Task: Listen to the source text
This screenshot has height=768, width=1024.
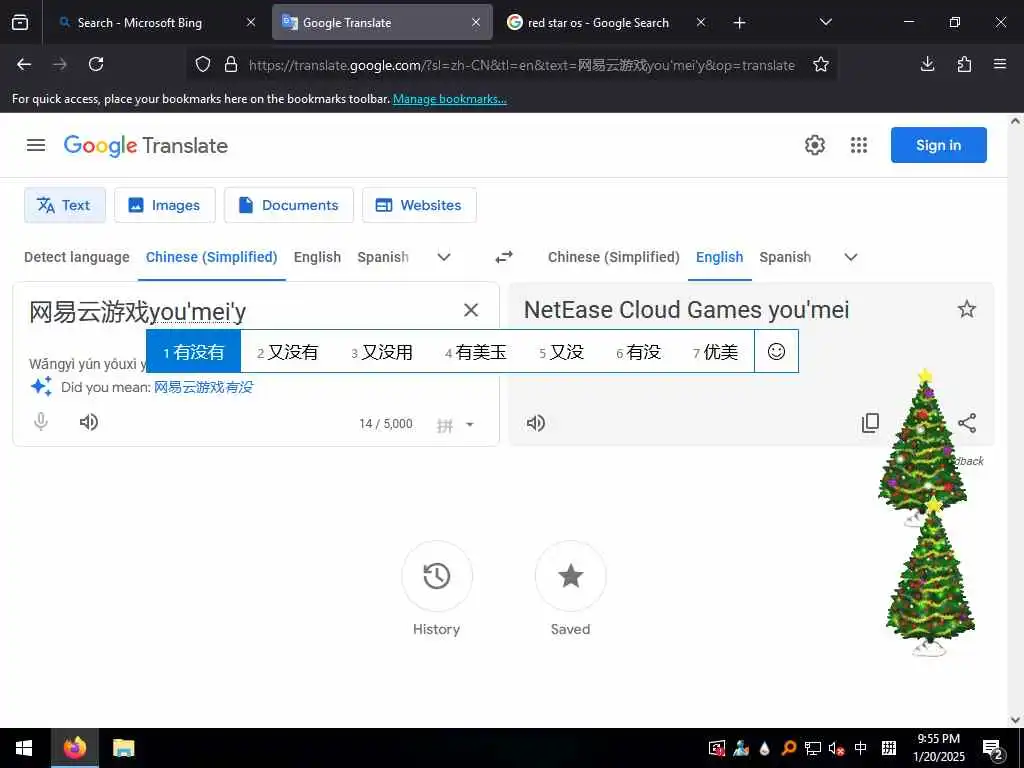Action: tap(89, 422)
